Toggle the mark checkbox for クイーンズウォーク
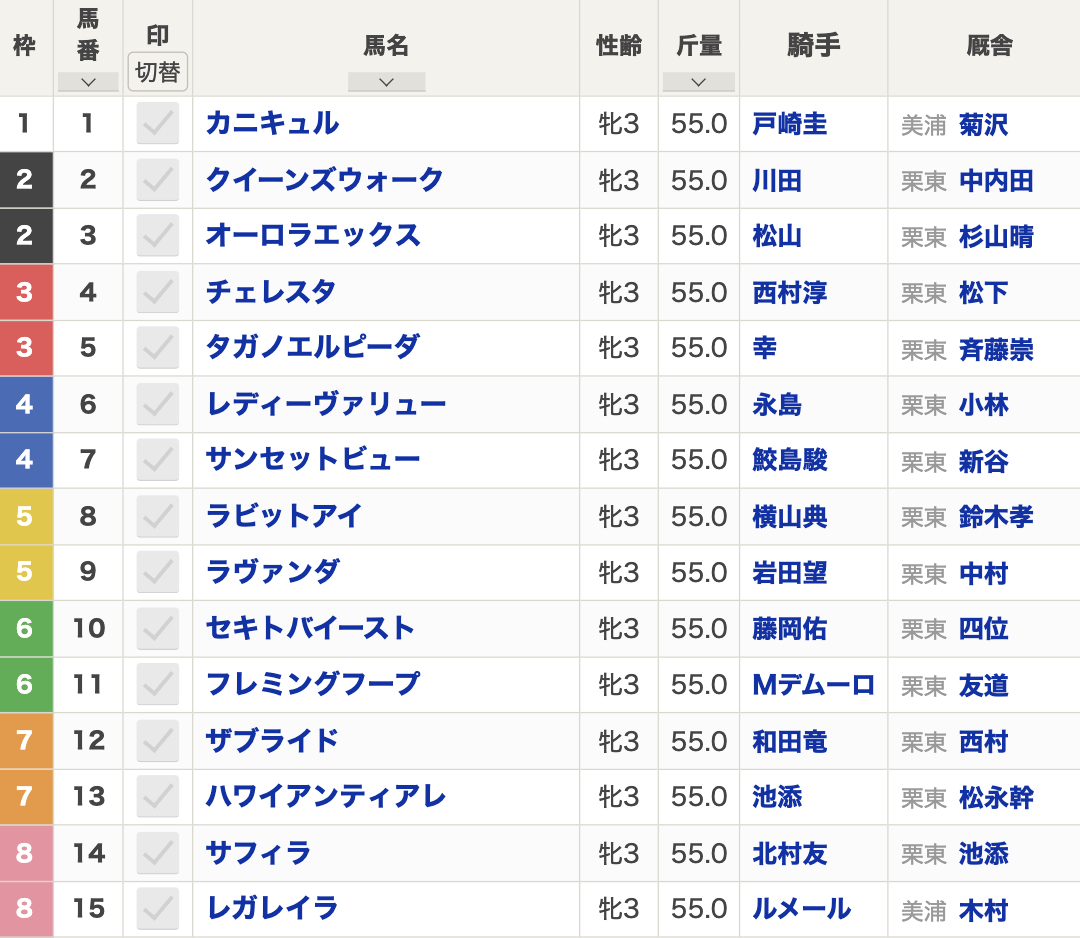 click(158, 180)
